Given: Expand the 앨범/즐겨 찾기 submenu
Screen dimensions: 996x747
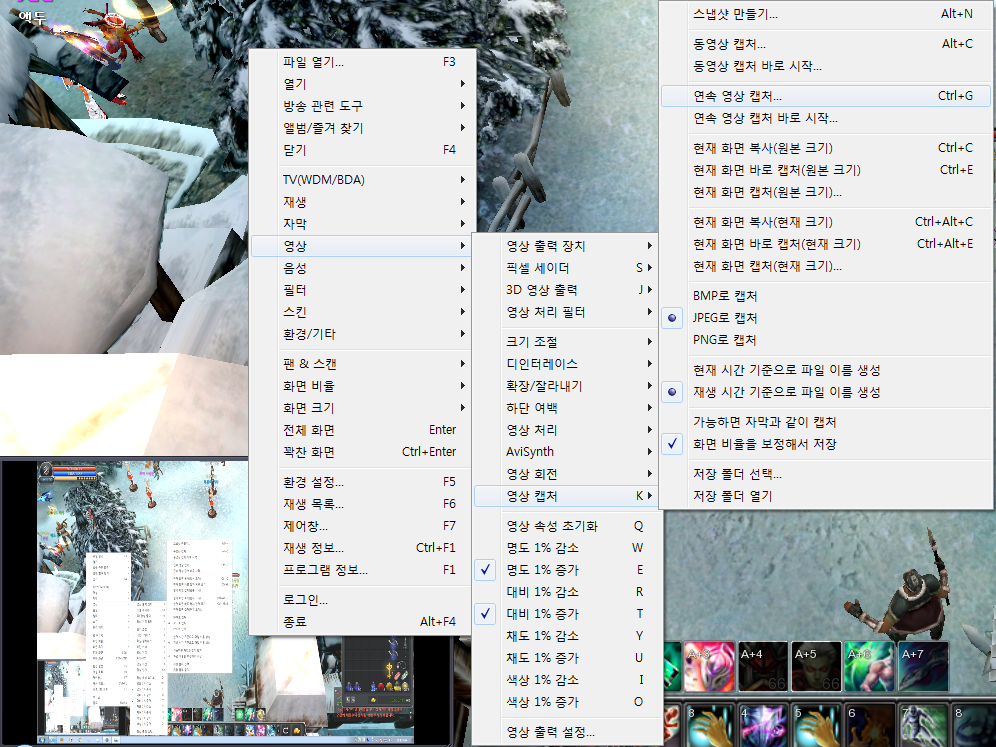Looking at the screenshot, I should [361, 128].
